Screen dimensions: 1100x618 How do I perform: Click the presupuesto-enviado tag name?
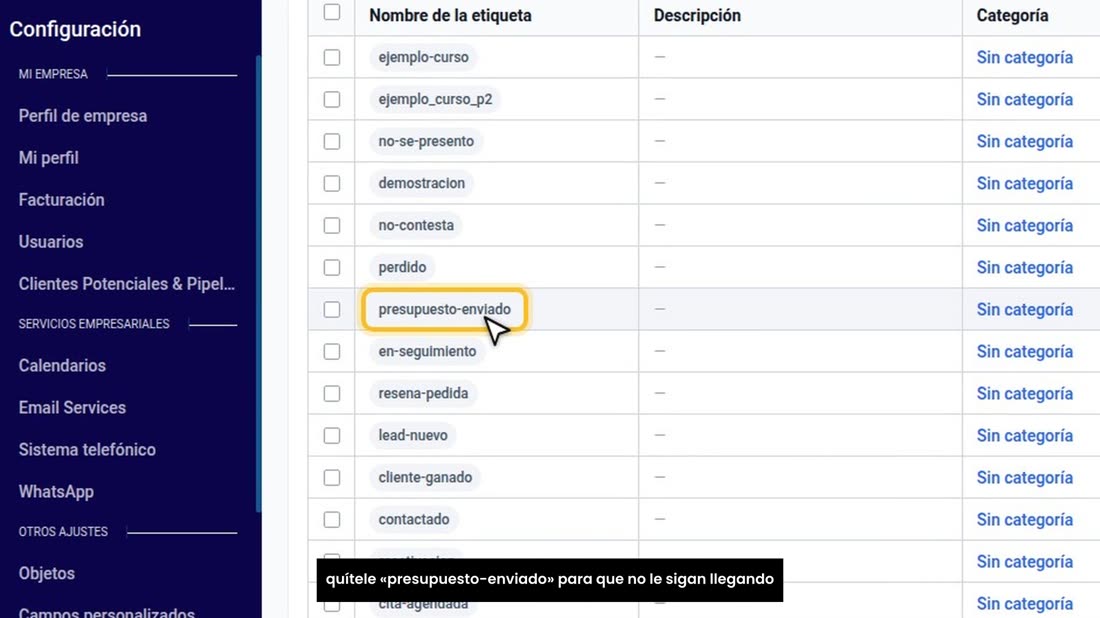tap(445, 309)
